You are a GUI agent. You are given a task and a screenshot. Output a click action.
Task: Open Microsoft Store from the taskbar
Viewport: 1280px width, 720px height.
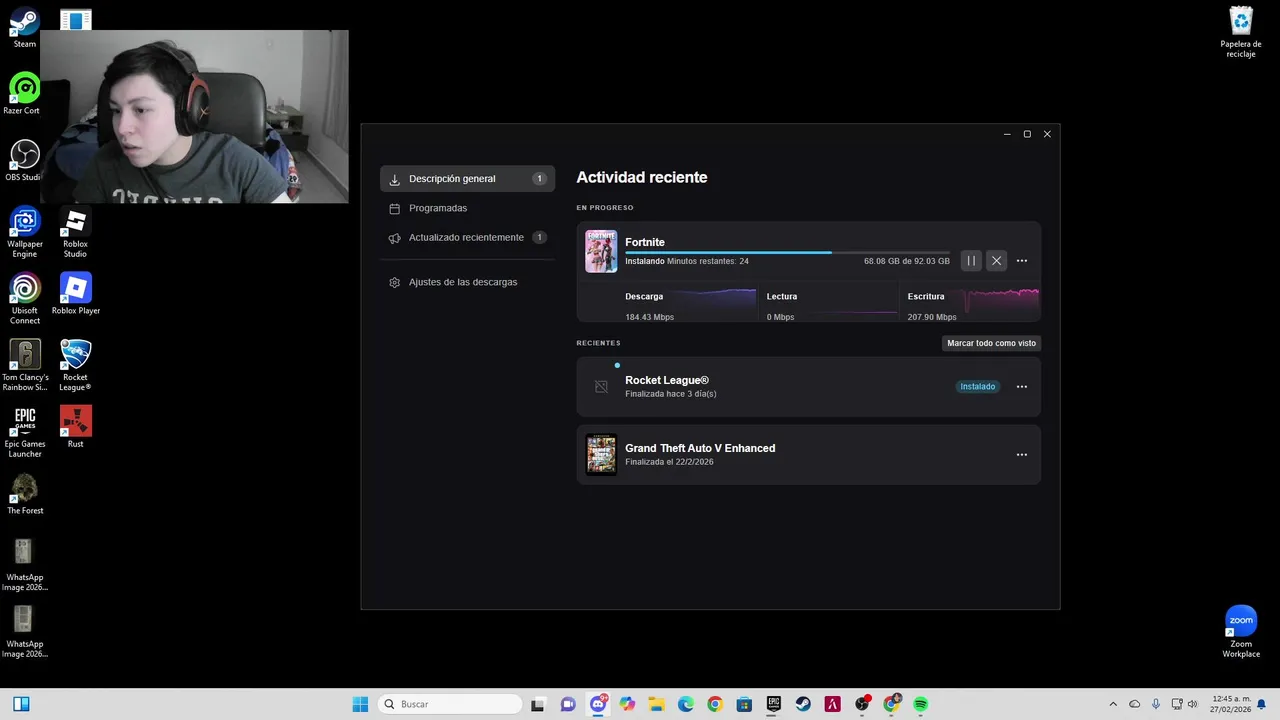point(744,704)
